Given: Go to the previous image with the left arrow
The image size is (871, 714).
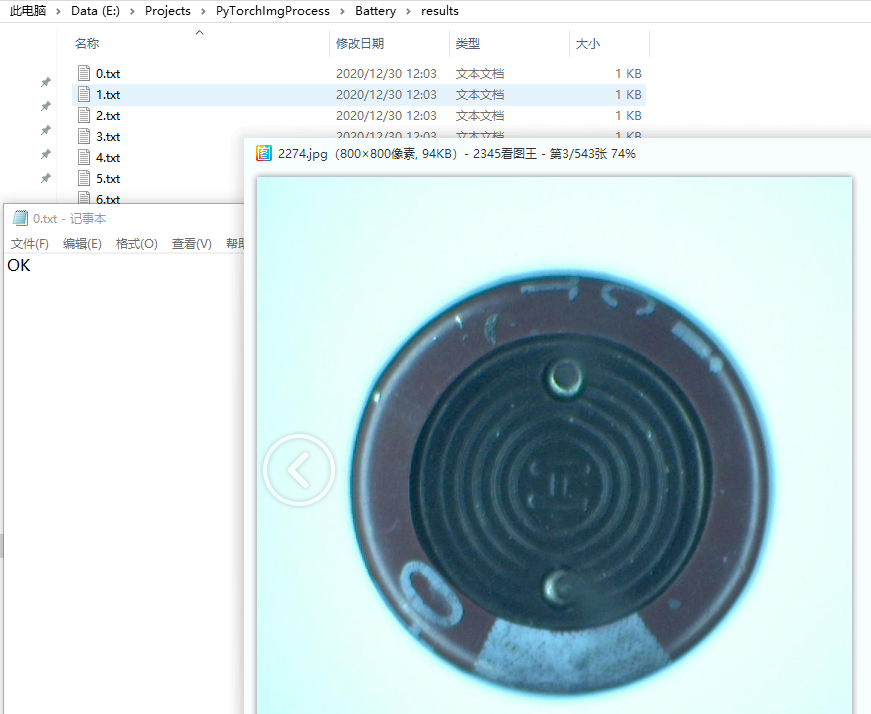Looking at the screenshot, I should [x=299, y=470].
